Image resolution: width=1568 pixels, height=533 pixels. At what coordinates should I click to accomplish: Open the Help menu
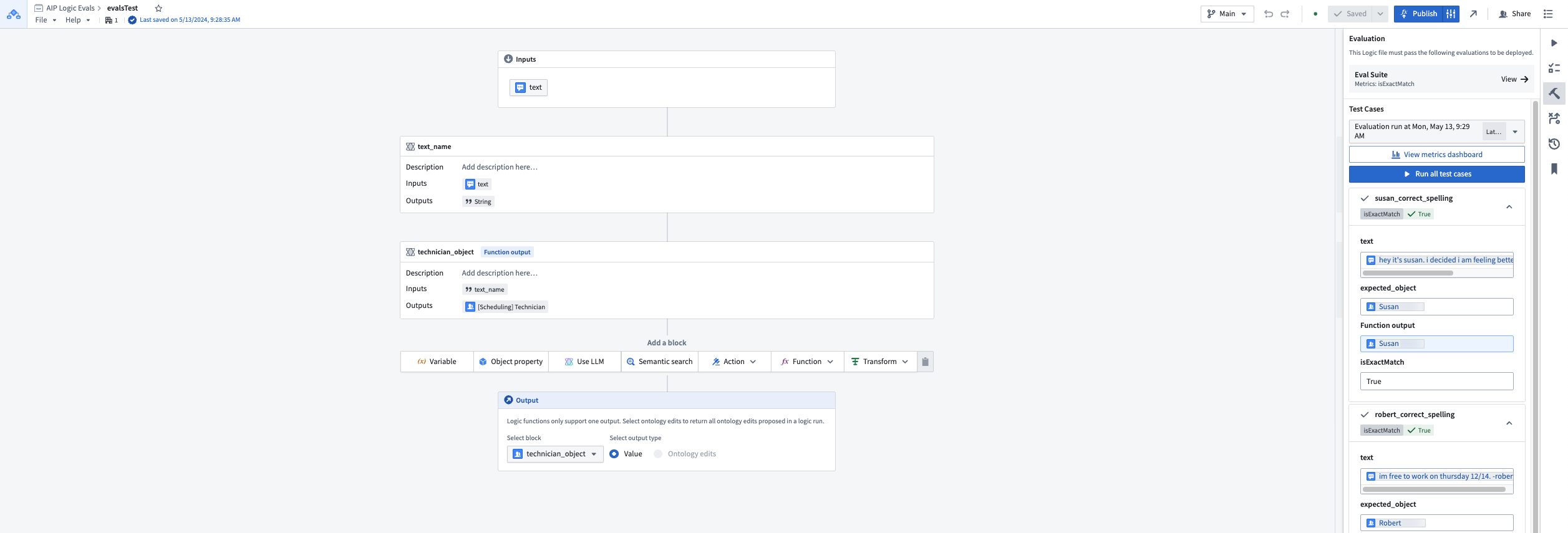[x=77, y=20]
